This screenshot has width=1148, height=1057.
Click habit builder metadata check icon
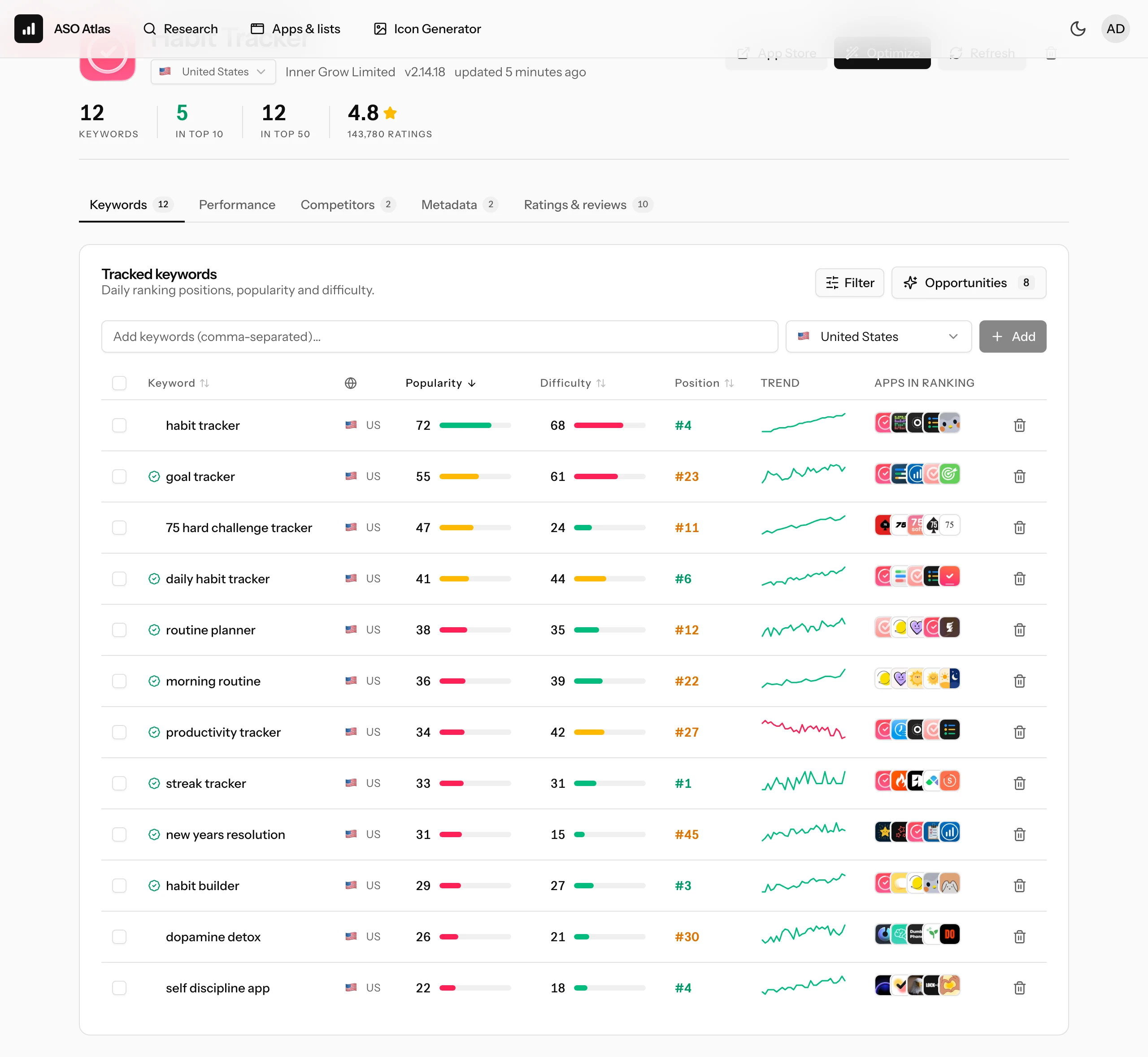tap(154, 886)
